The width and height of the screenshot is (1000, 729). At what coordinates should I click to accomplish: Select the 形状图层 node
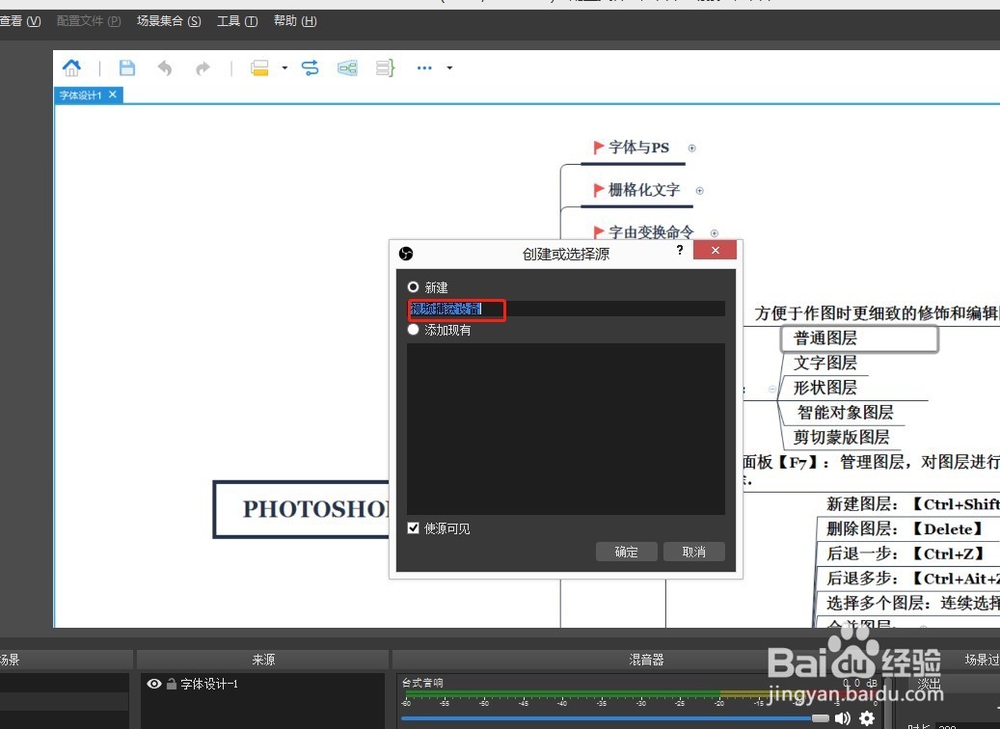coord(825,387)
